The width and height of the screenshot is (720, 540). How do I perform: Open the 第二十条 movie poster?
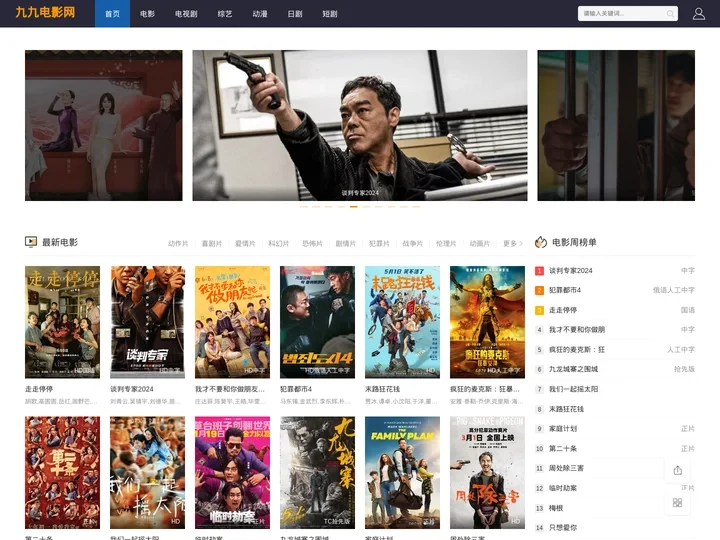[x=62, y=472]
